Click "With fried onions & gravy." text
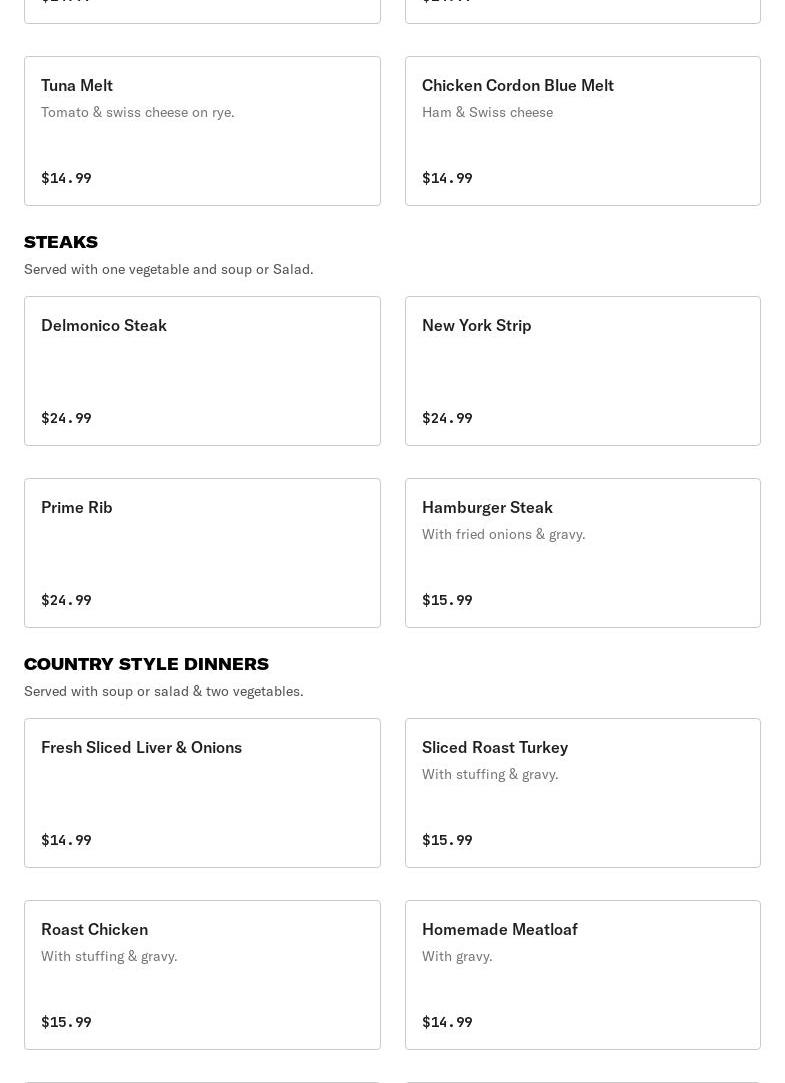 point(503,534)
